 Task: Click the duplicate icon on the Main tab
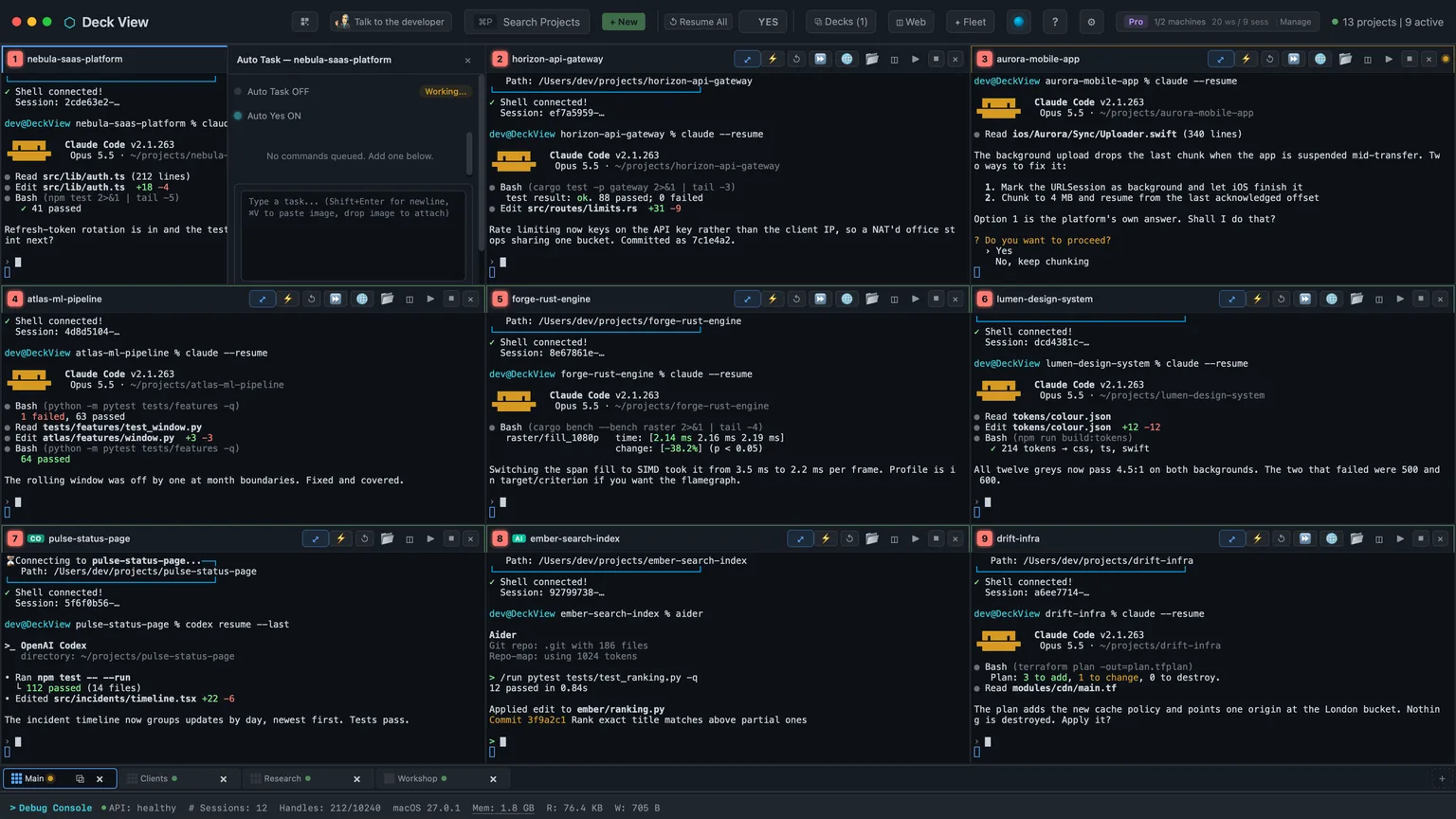(x=80, y=779)
